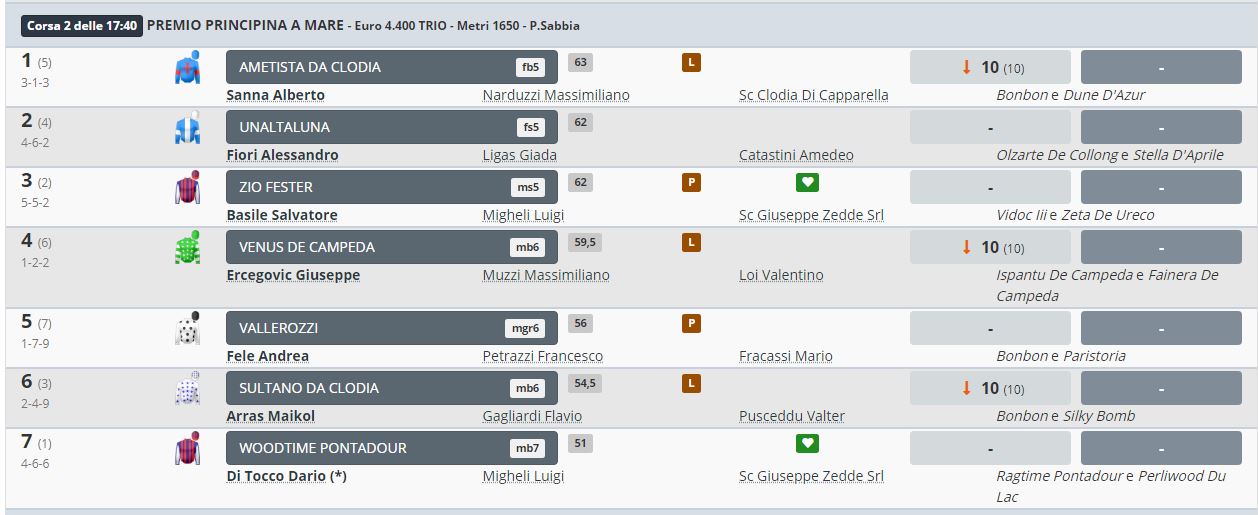Image resolution: width=1258 pixels, height=515 pixels.
Task: Open trainer Narduzzi Massimiliano link
Action: (556, 95)
